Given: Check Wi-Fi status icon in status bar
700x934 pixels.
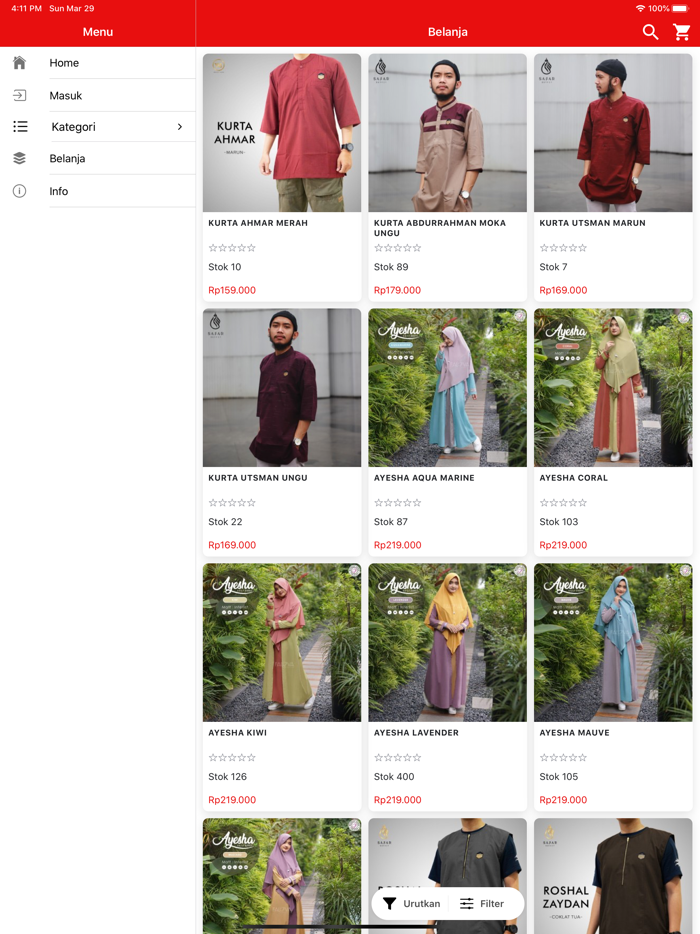Looking at the screenshot, I should [640, 8].
